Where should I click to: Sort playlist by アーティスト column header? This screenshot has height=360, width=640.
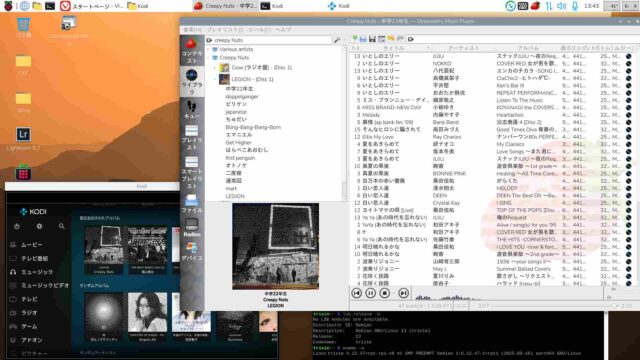coord(463,48)
